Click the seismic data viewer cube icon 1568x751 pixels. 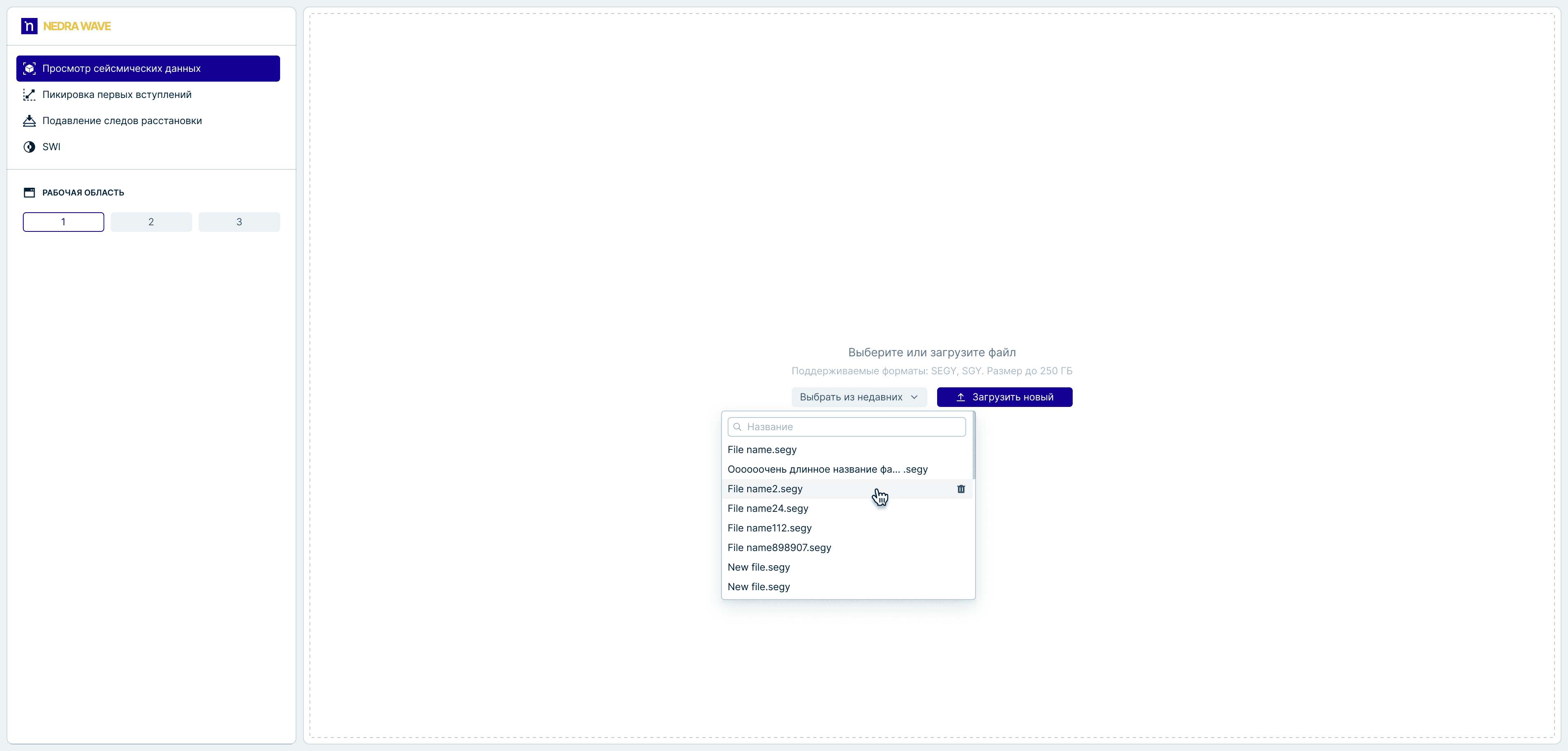coord(29,68)
